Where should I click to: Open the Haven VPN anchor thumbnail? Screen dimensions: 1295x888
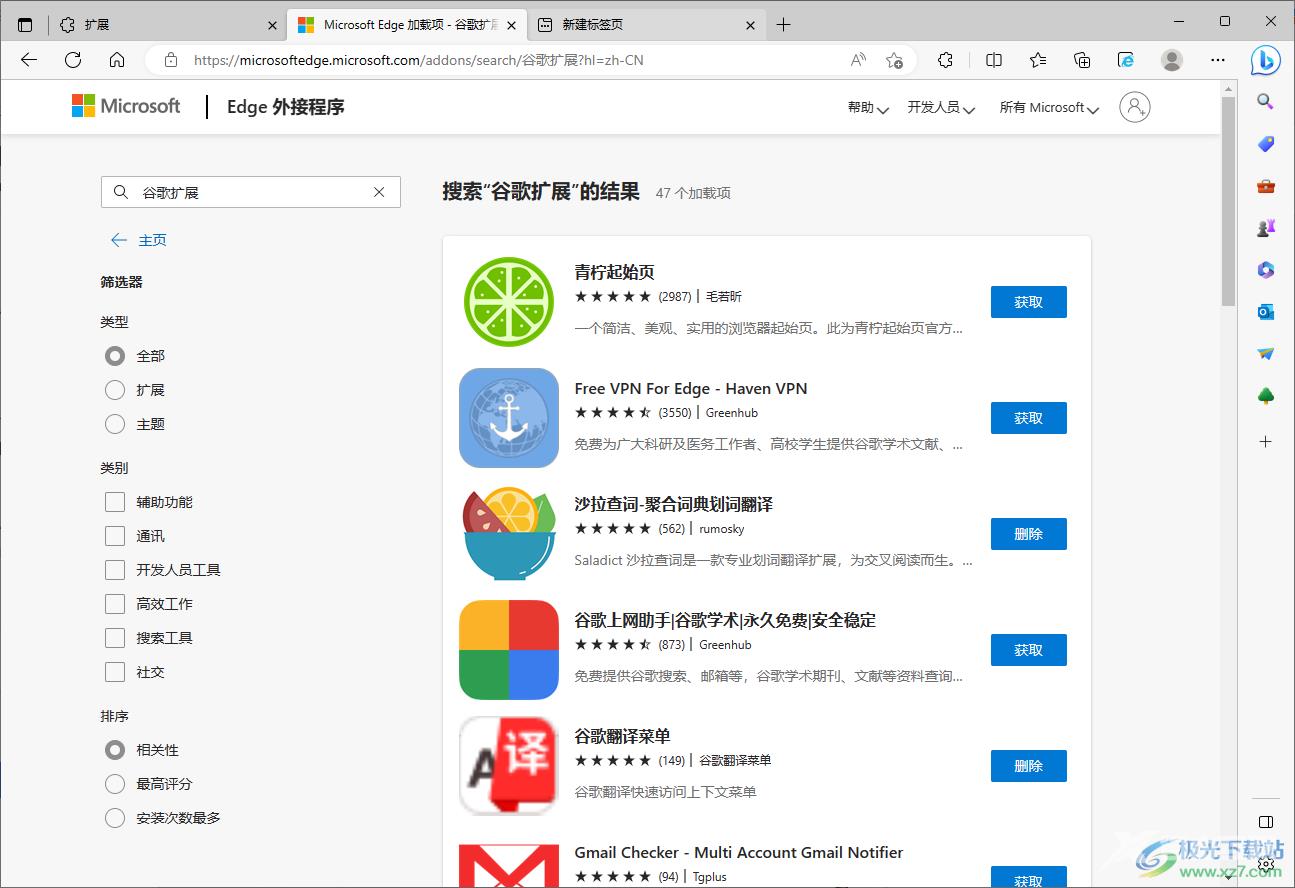click(x=509, y=418)
